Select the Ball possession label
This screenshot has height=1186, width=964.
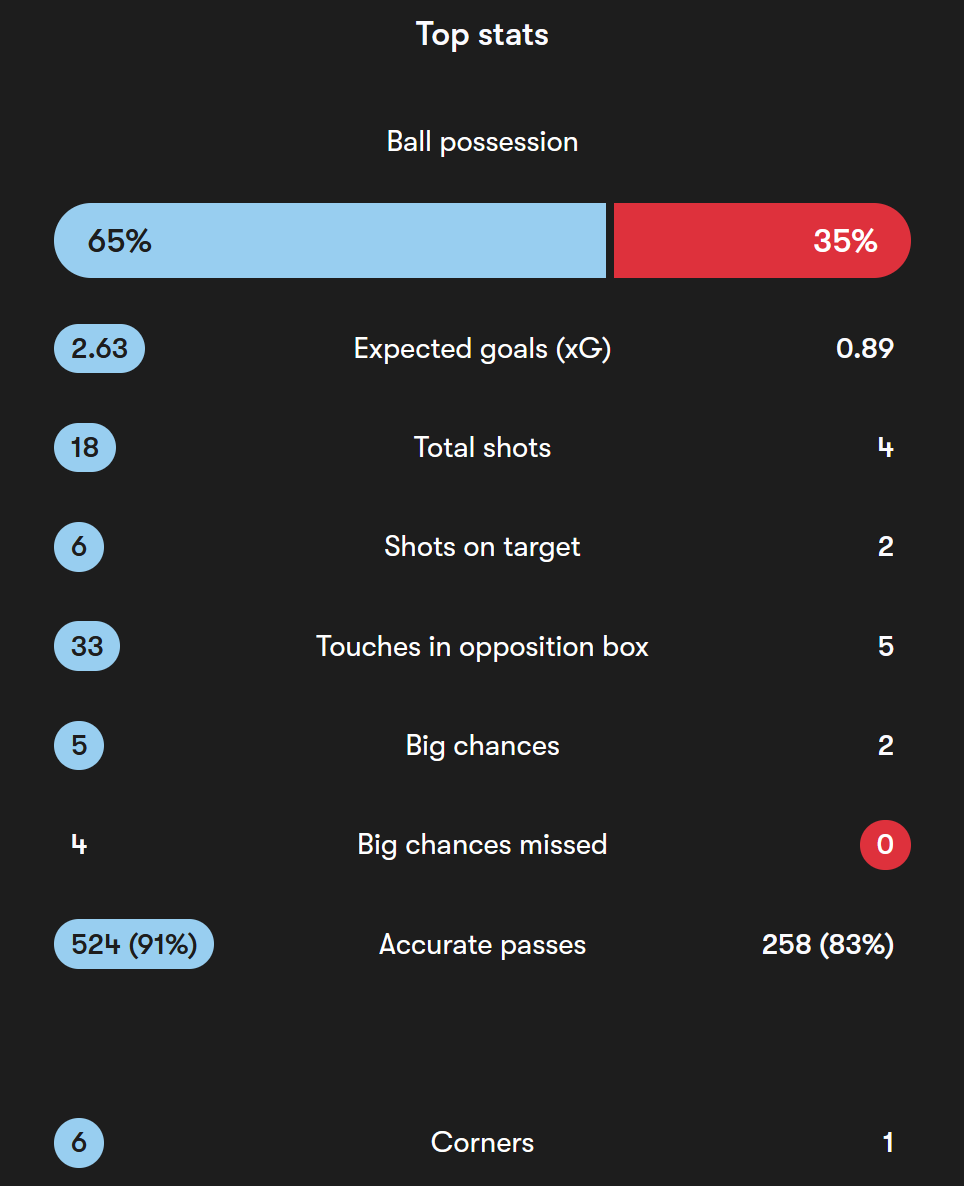coord(482,142)
